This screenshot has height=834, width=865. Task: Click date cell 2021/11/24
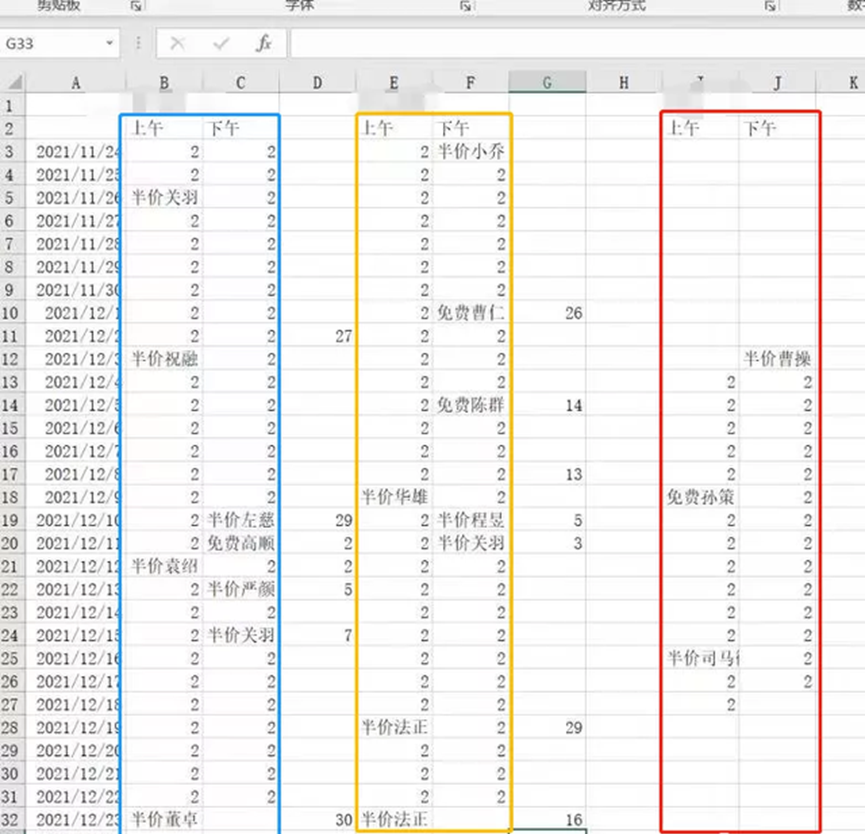(76, 152)
